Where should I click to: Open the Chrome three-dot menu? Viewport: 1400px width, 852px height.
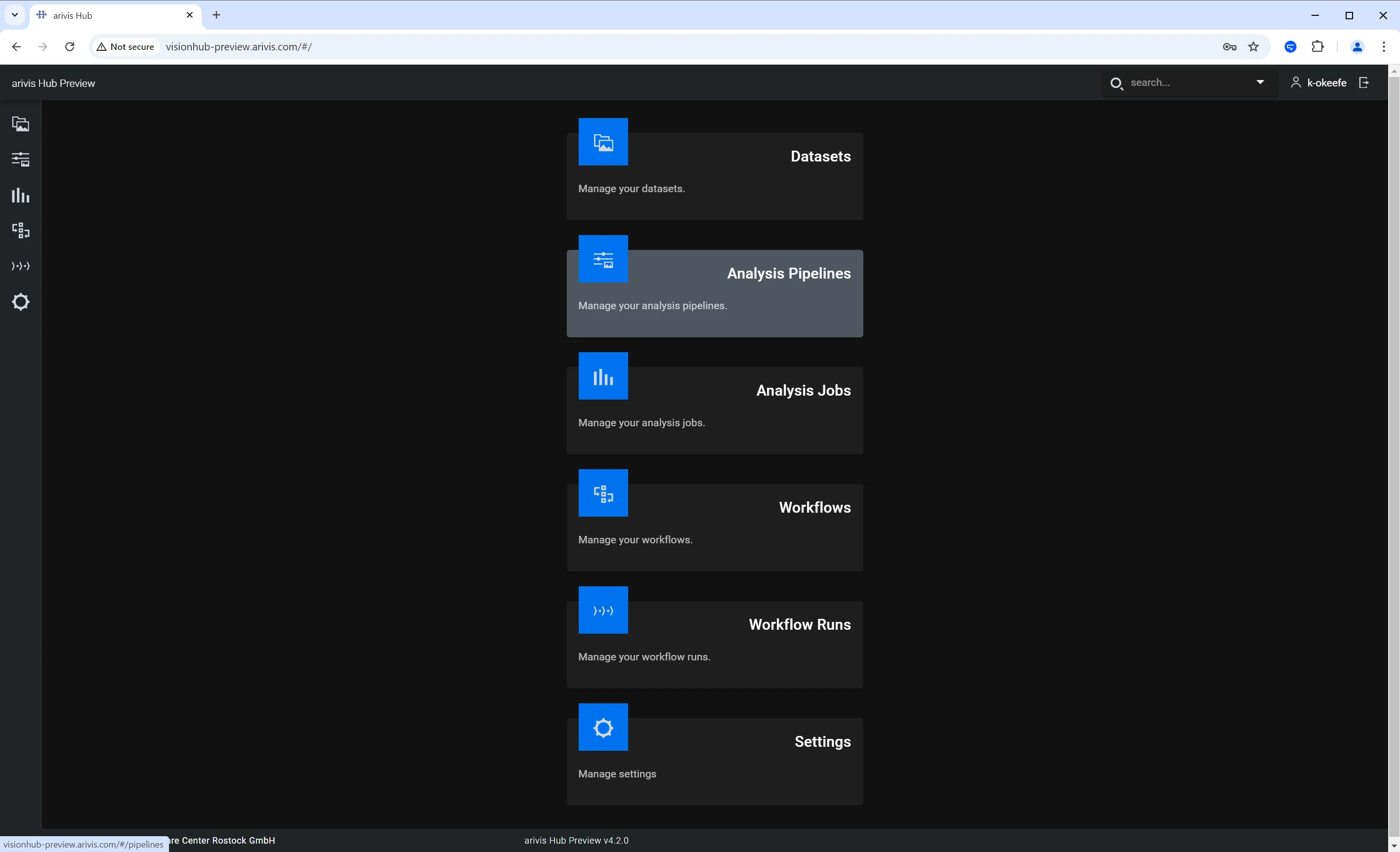tap(1384, 46)
